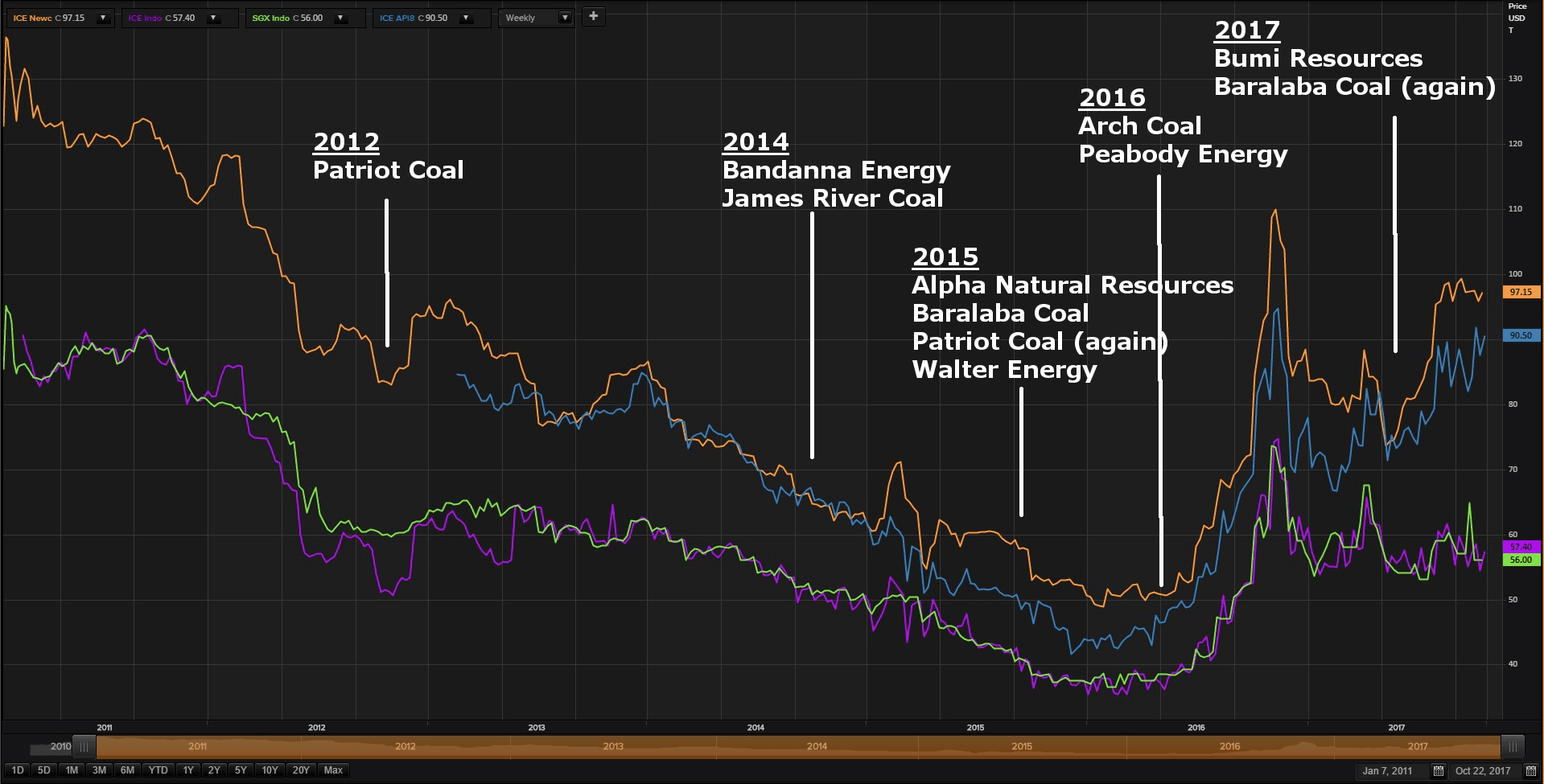This screenshot has width=1544, height=784.
Task: Grab the left handle of the range slider
Action: click(84, 746)
